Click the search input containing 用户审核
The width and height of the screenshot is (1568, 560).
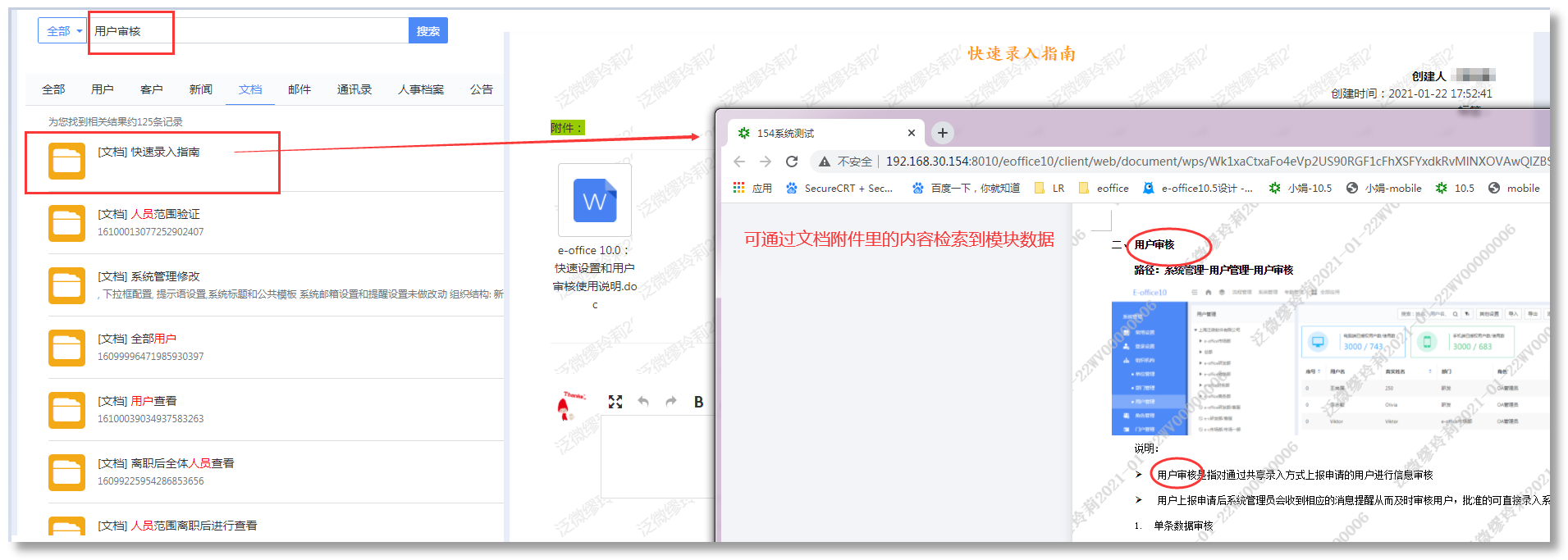pos(246,31)
